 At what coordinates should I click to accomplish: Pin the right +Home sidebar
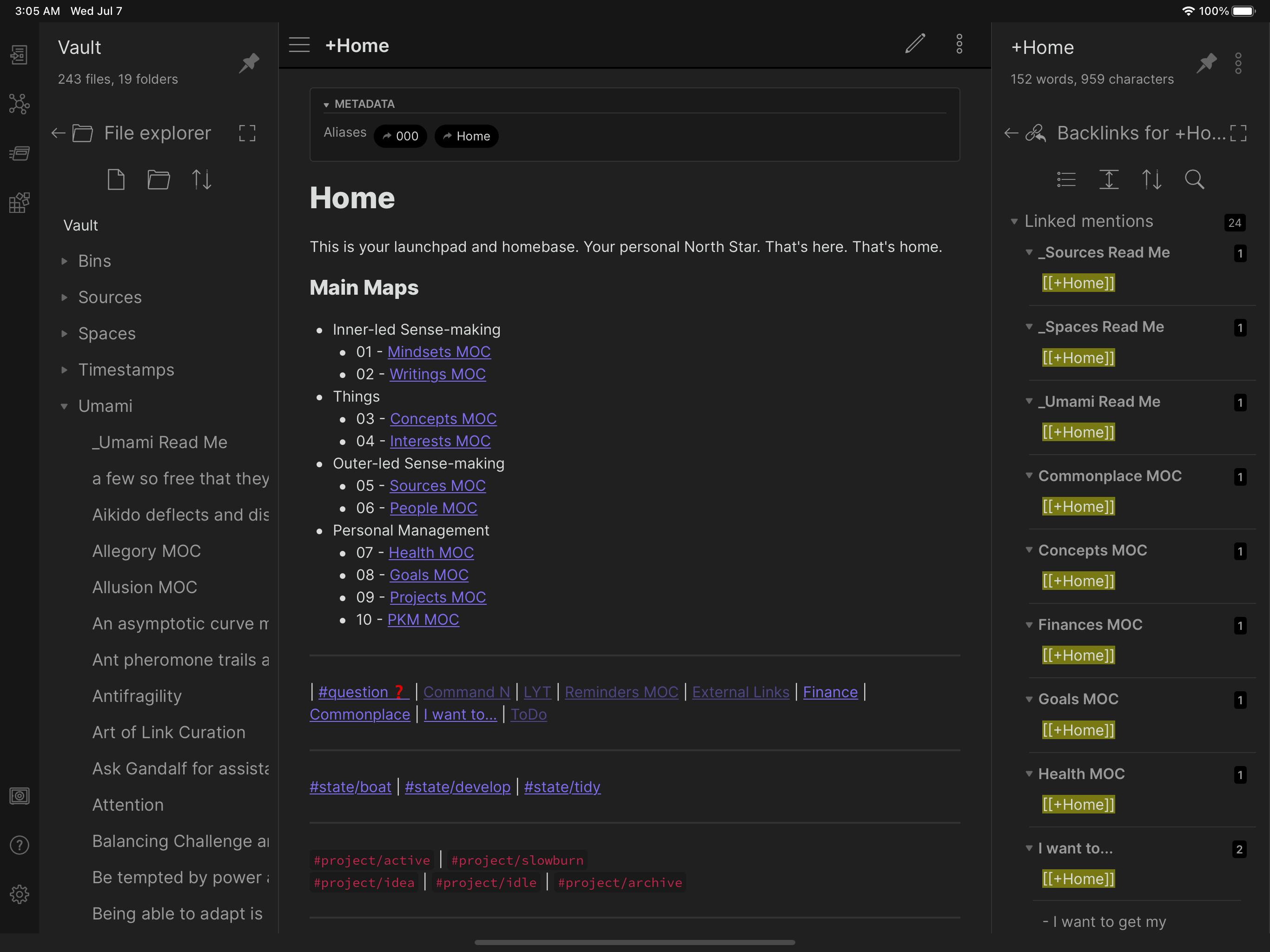tap(1206, 63)
